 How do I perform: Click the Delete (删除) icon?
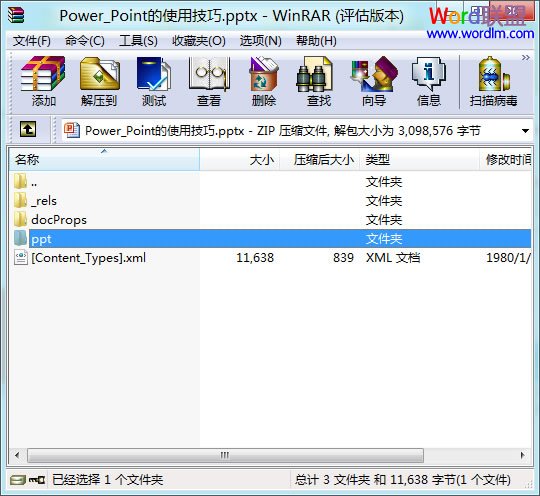[264, 82]
